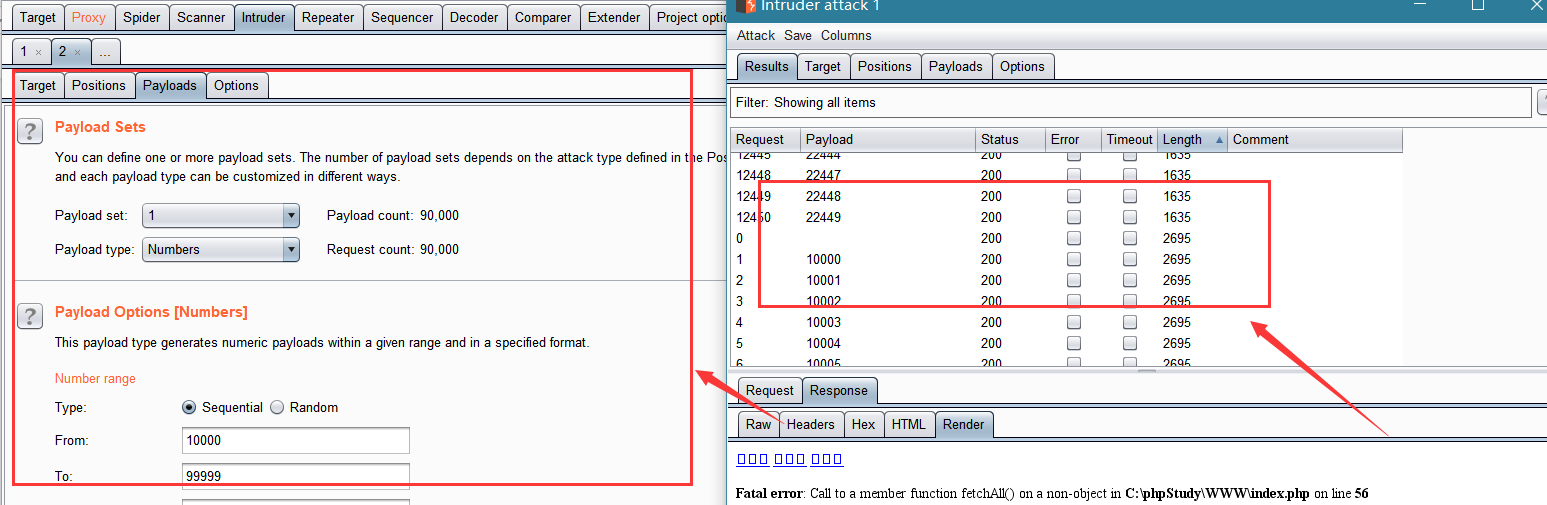Viewport: 1547px width, 505px height.
Task: Sort results by Payload column header
Action: tap(888, 140)
